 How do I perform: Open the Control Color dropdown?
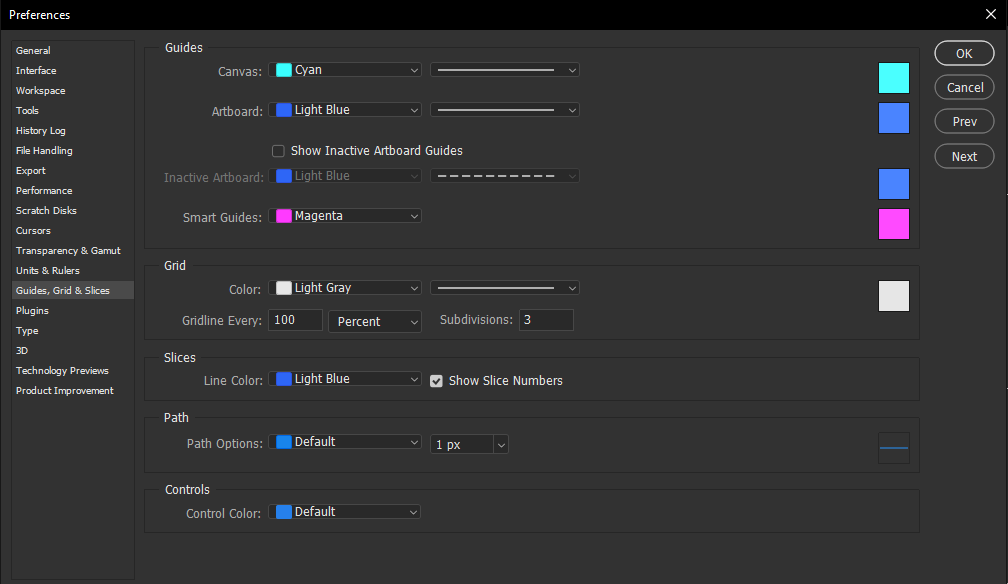[x=345, y=512]
